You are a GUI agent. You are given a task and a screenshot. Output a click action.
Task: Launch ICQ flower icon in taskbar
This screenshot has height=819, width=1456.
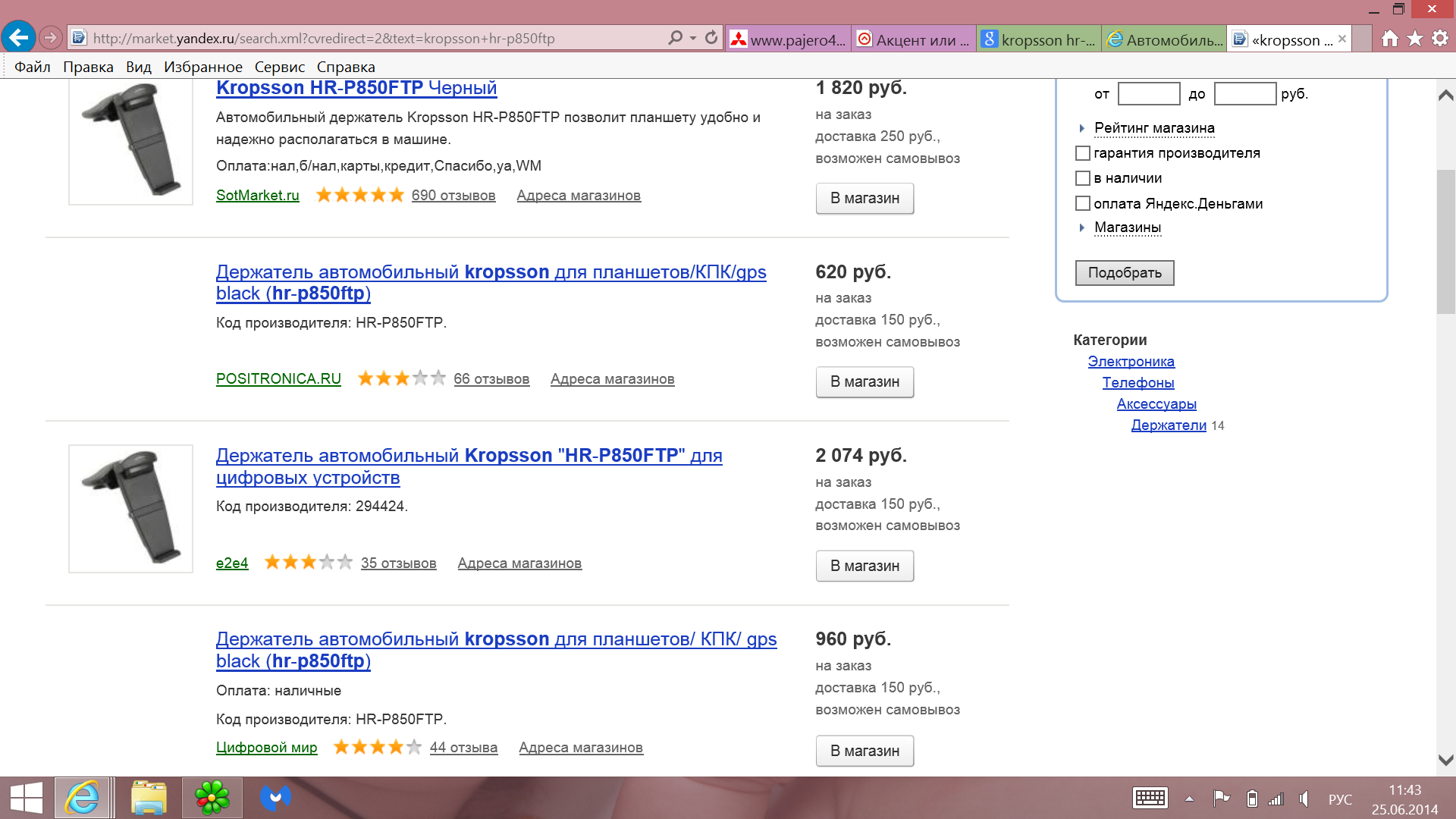(x=212, y=798)
